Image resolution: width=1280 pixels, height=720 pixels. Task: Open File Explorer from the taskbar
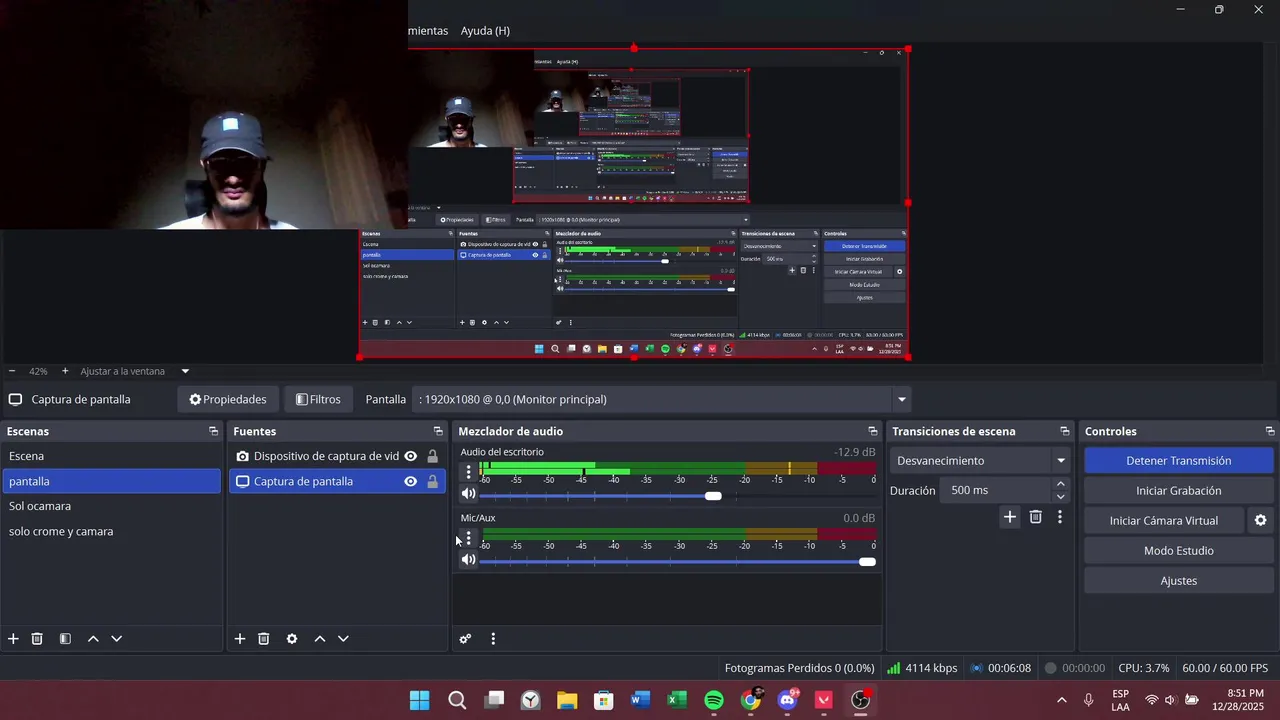tap(567, 700)
